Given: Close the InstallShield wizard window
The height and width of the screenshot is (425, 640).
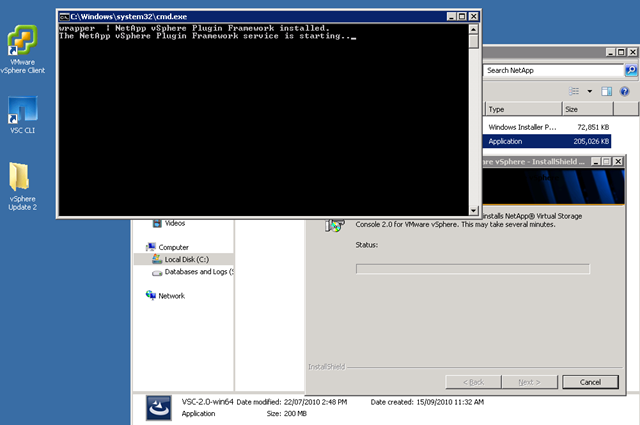Looking at the screenshot, I should 618,162.
